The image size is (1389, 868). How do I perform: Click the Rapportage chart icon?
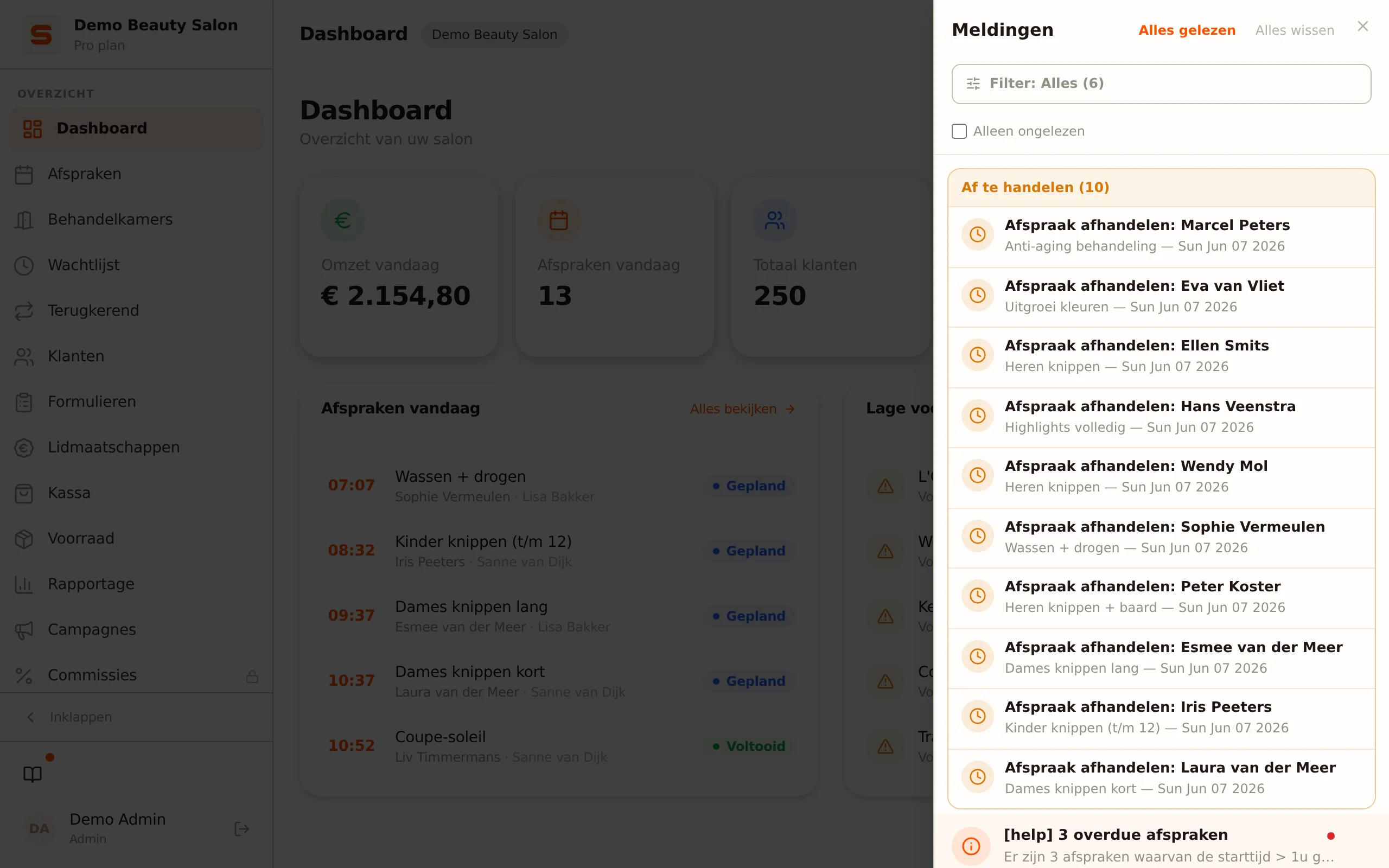pos(23,584)
